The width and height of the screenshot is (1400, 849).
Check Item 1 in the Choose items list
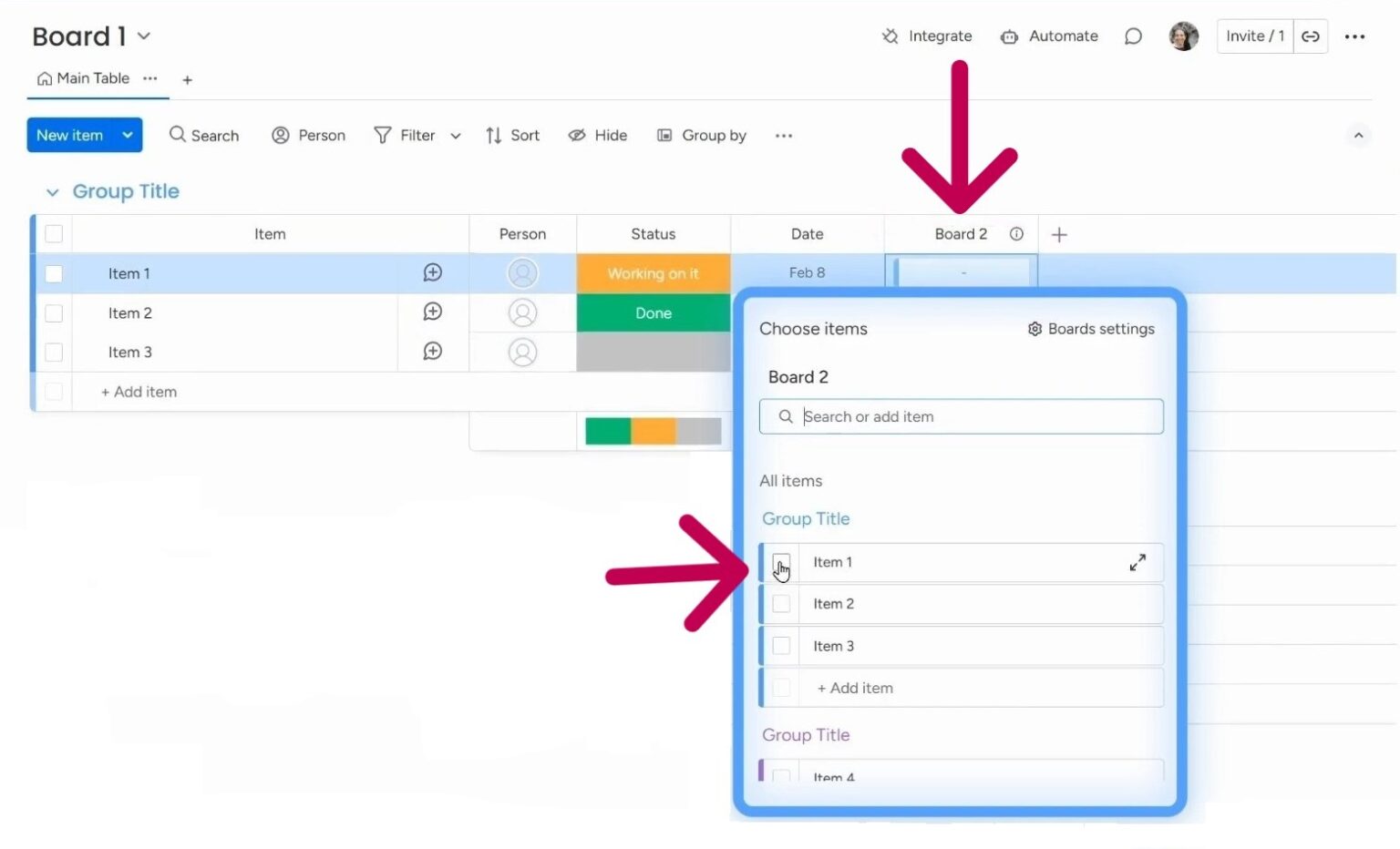tap(780, 562)
